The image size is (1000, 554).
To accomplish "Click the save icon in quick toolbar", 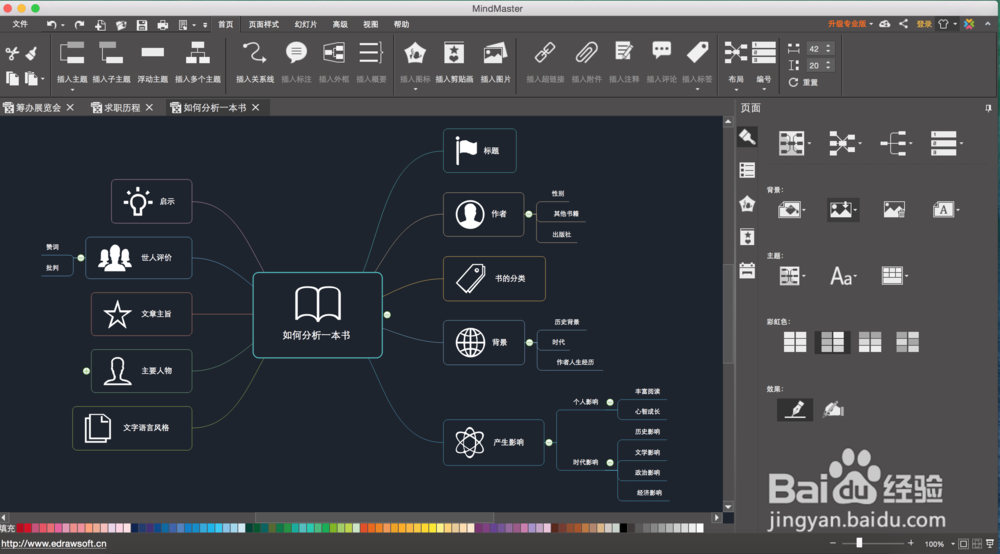I will tap(142, 25).
